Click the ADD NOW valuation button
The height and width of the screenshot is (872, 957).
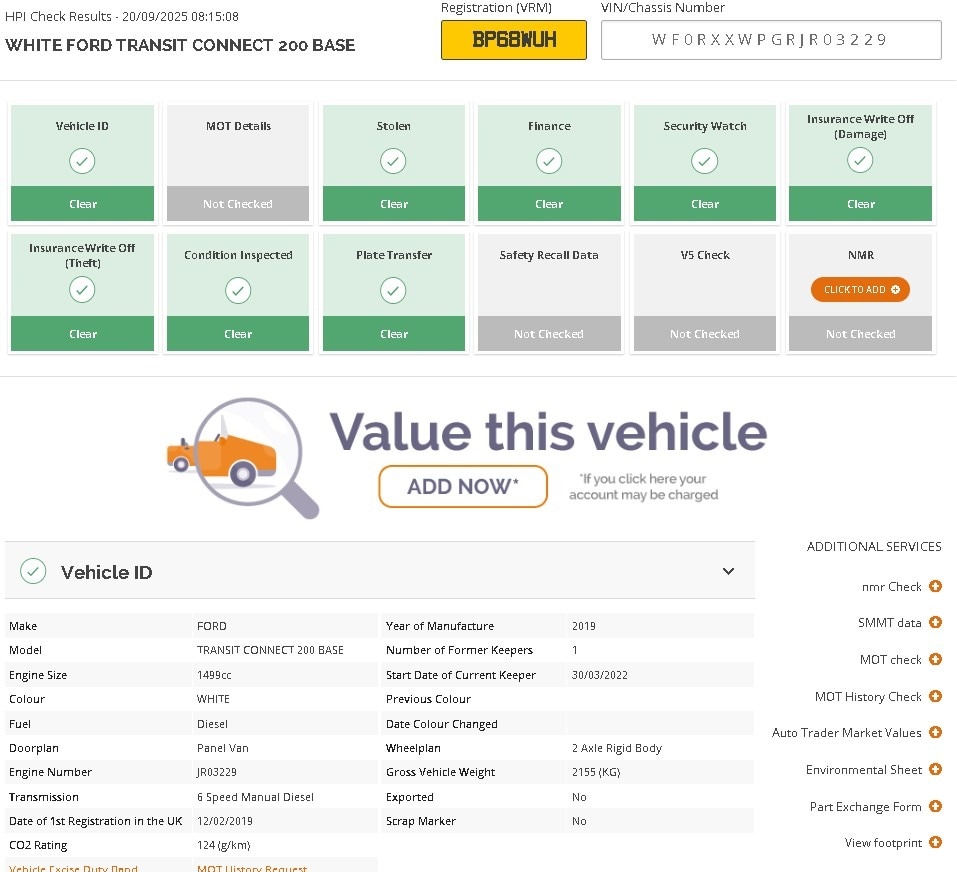click(x=463, y=486)
